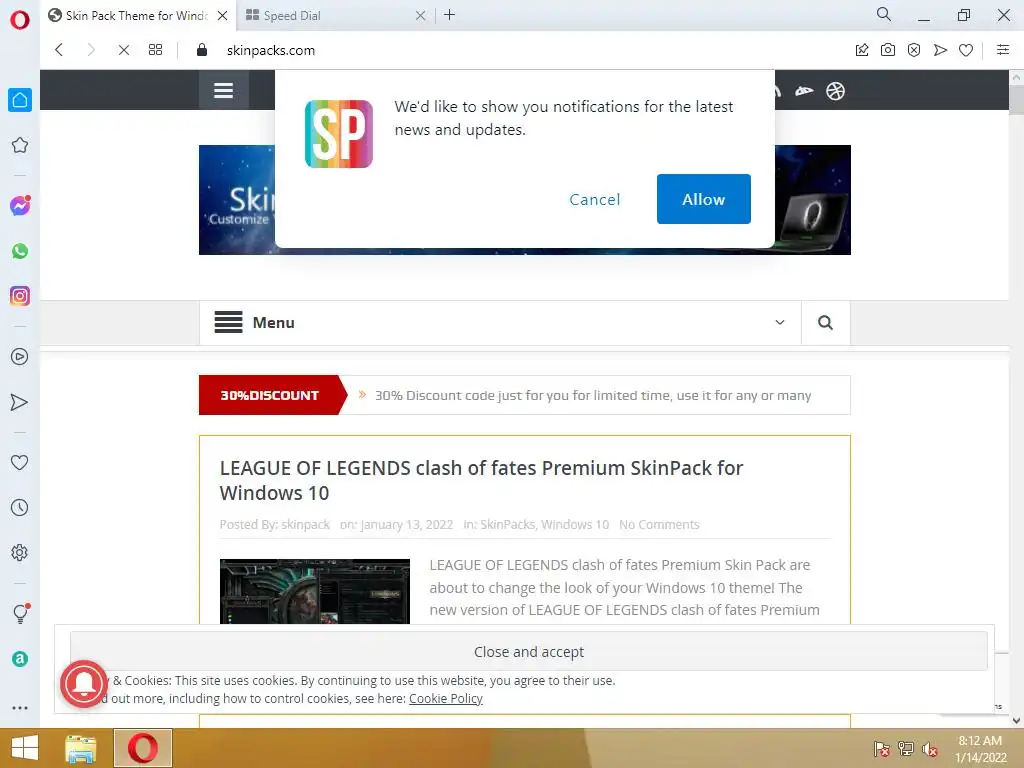Open Messenger from the sidebar

point(20,206)
